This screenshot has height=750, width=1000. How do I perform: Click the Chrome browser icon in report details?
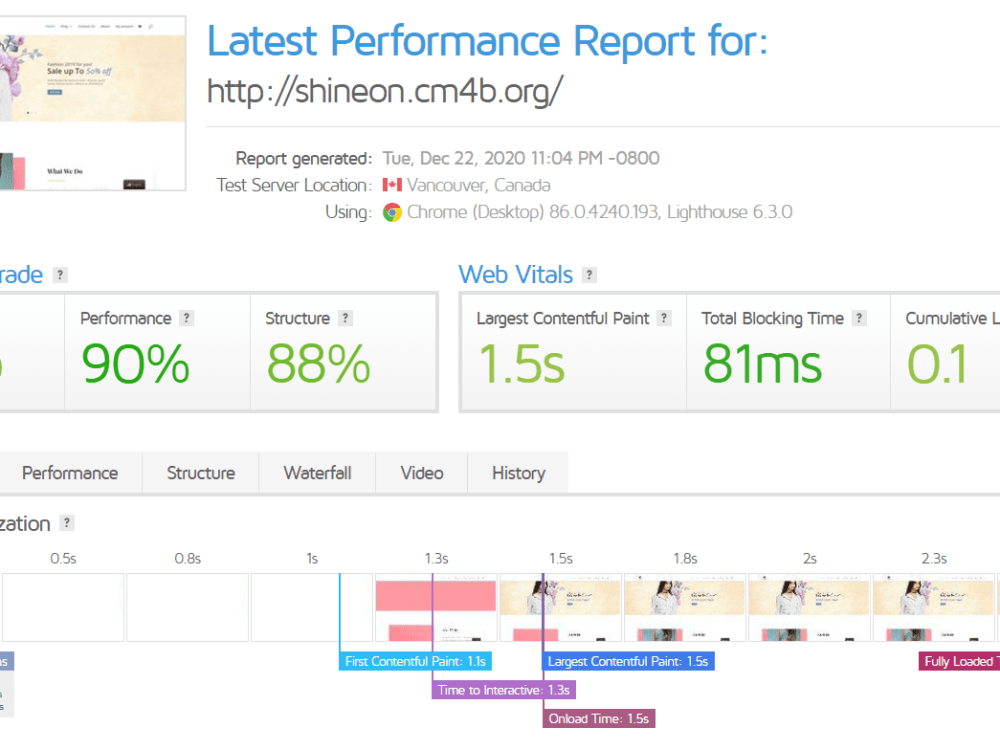[392, 212]
